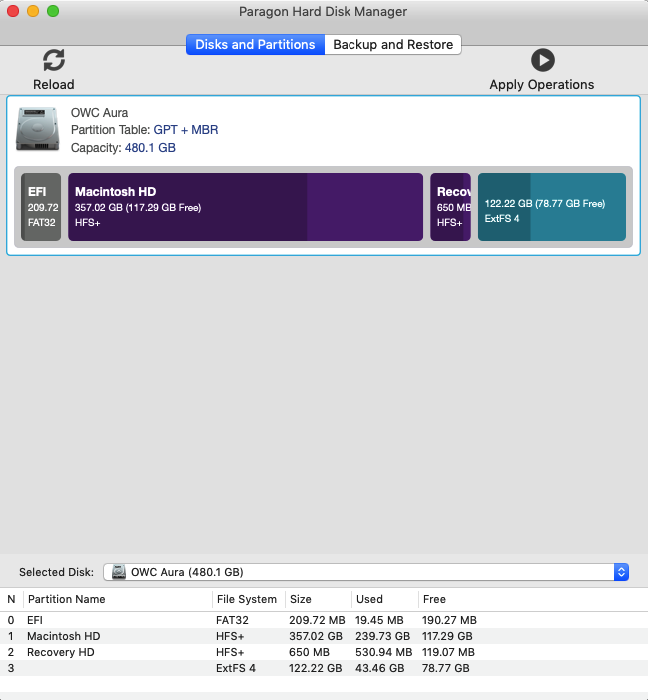Sort by Partition Name column header
Image resolution: width=648 pixels, height=700 pixels.
click(118, 599)
